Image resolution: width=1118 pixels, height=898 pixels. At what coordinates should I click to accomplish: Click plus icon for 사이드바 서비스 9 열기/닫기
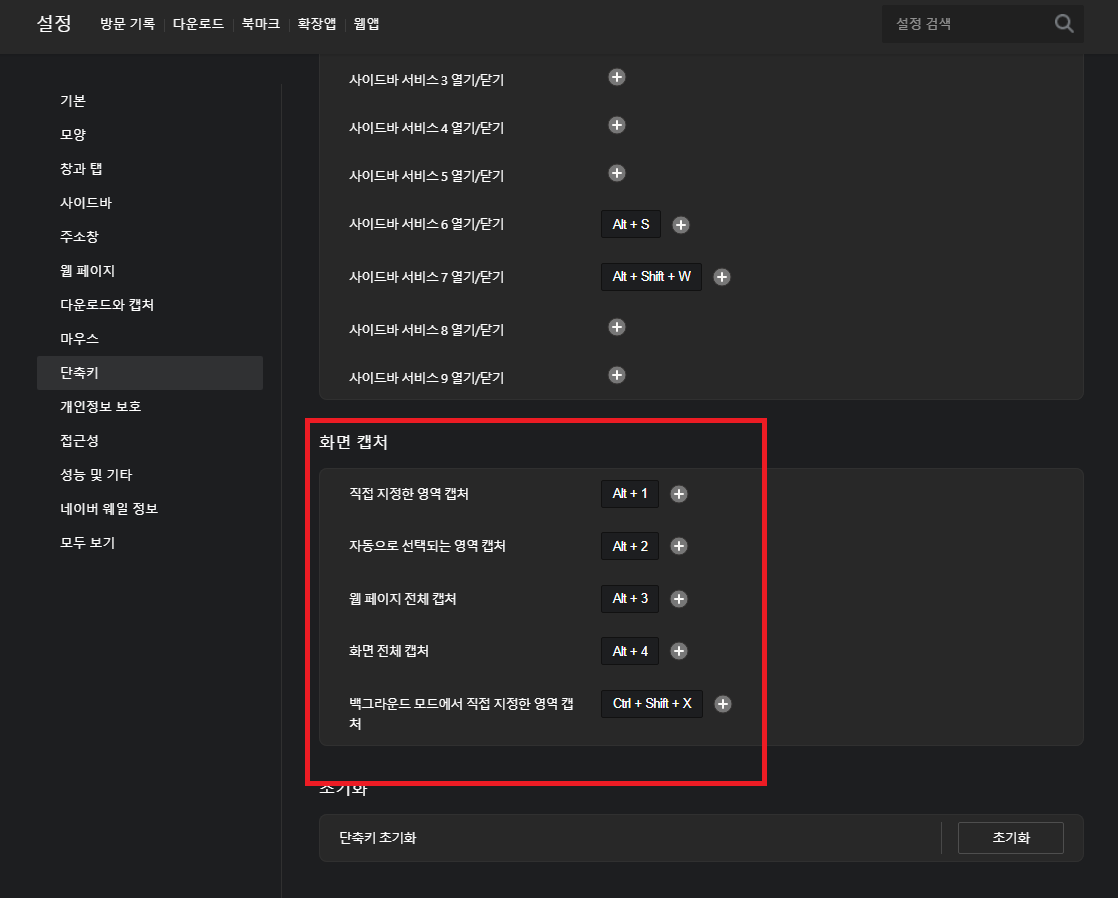[x=617, y=375]
